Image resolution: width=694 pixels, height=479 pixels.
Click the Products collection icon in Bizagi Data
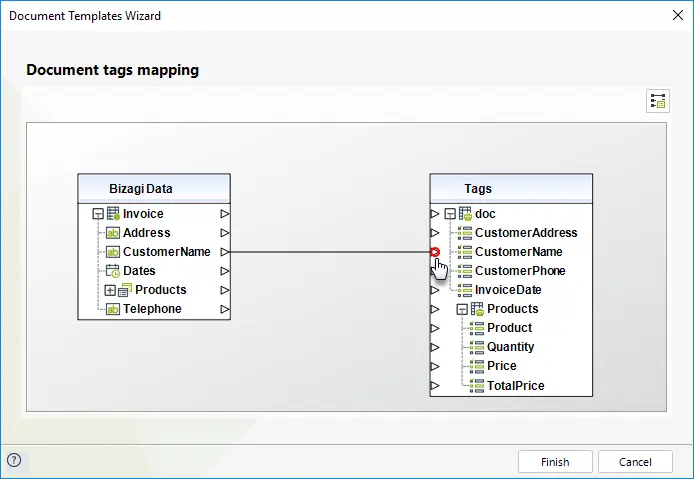coord(125,290)
